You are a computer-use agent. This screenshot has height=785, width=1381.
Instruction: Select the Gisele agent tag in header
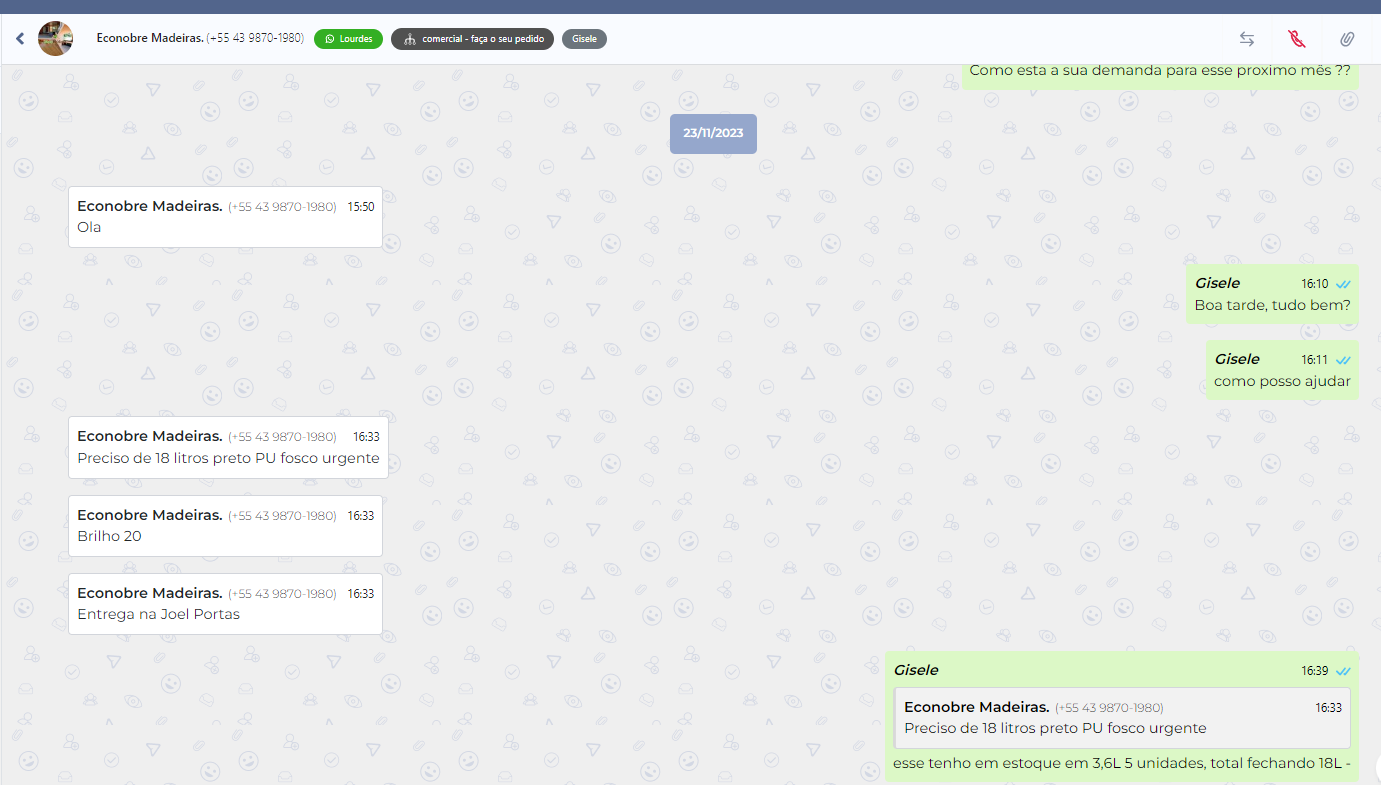[584, 39]
